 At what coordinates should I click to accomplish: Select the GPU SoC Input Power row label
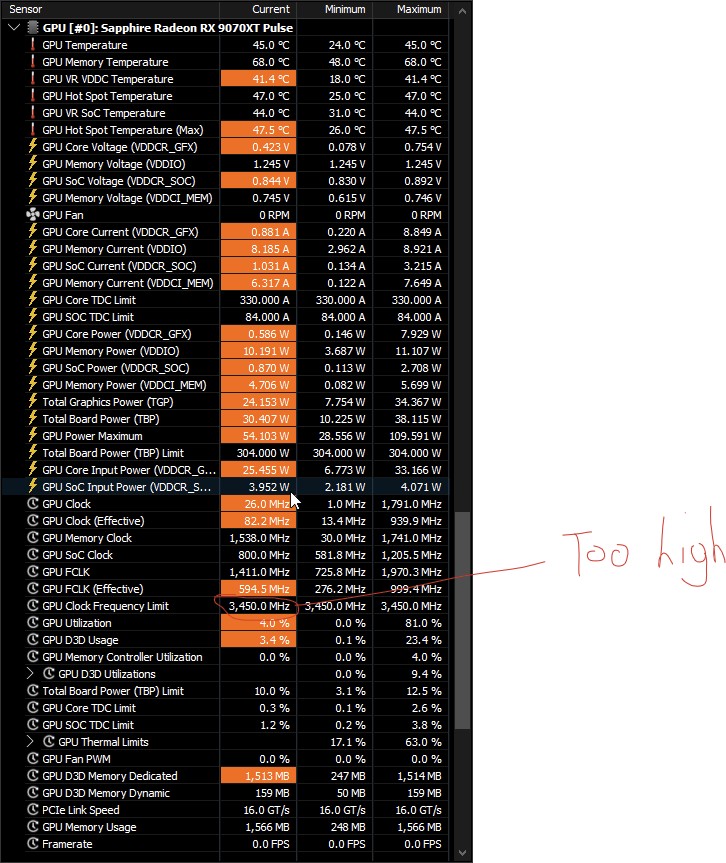coord(127,487)
